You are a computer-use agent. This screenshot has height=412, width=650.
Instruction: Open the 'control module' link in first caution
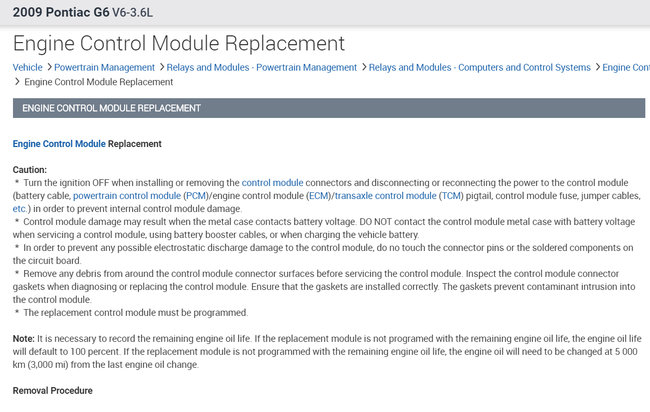pos(272,183)
